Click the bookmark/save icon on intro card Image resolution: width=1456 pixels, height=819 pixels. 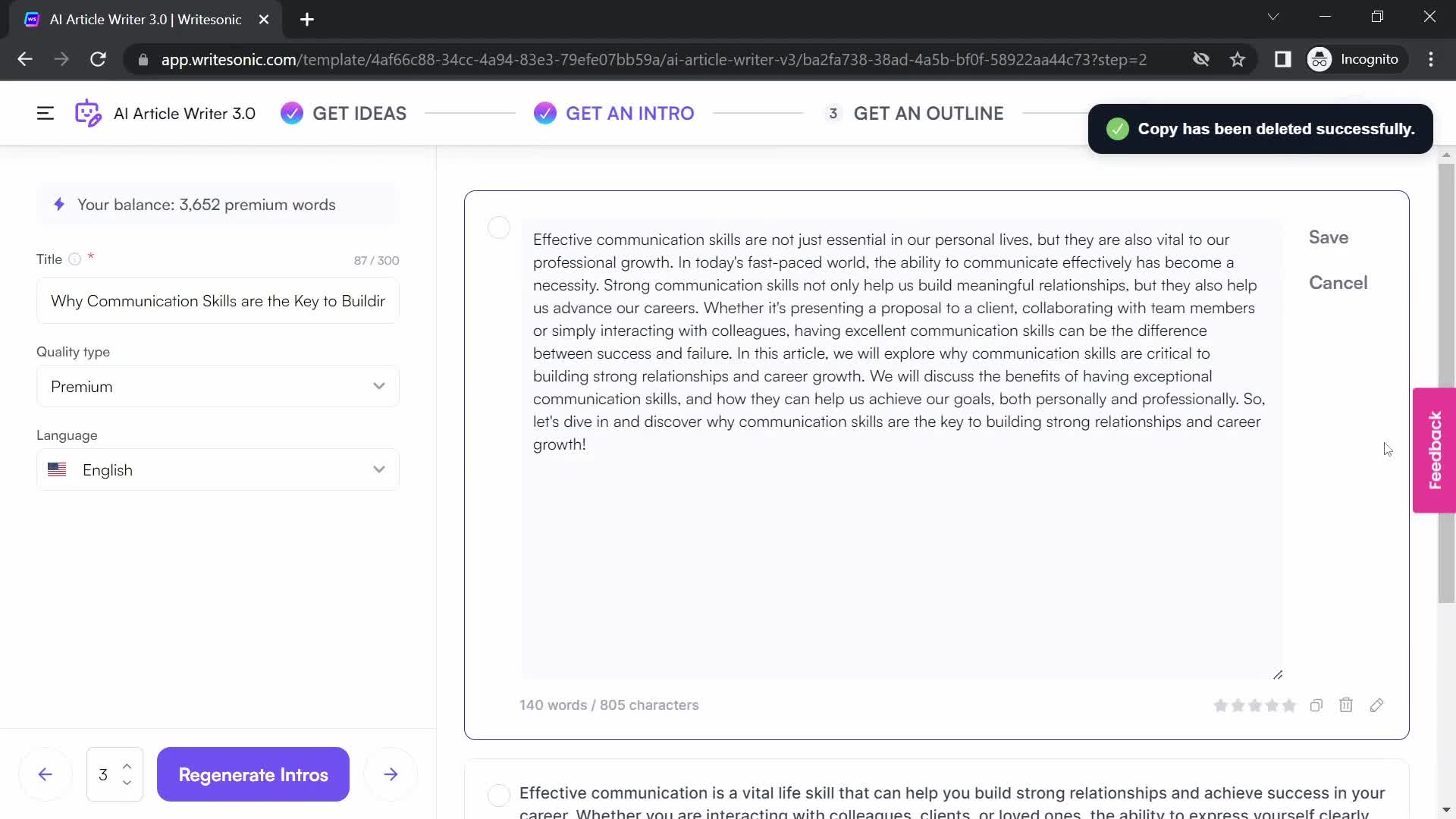pyautogui.click(x=1329, y=237)
